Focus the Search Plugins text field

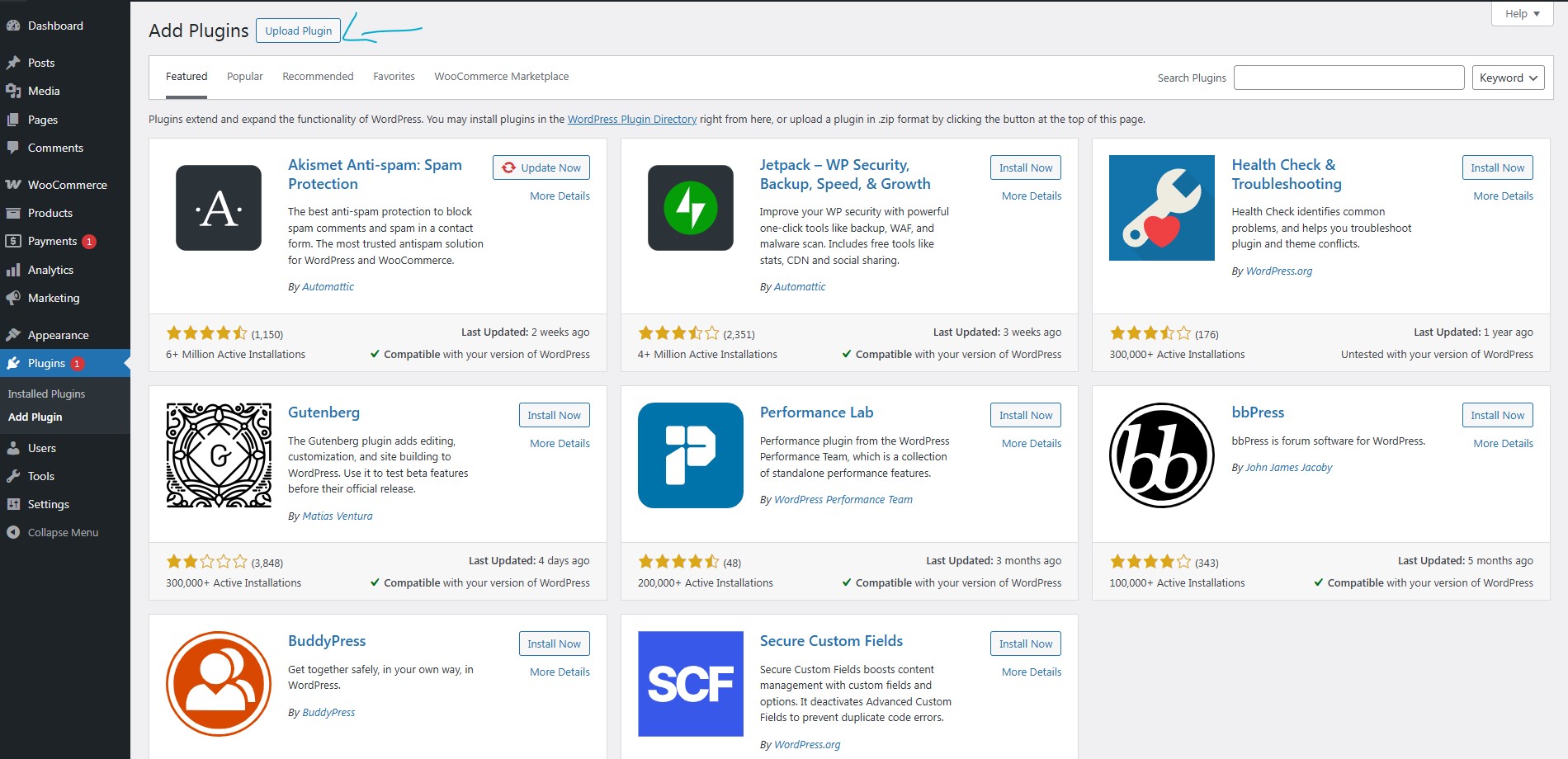tap(1348, 78)
